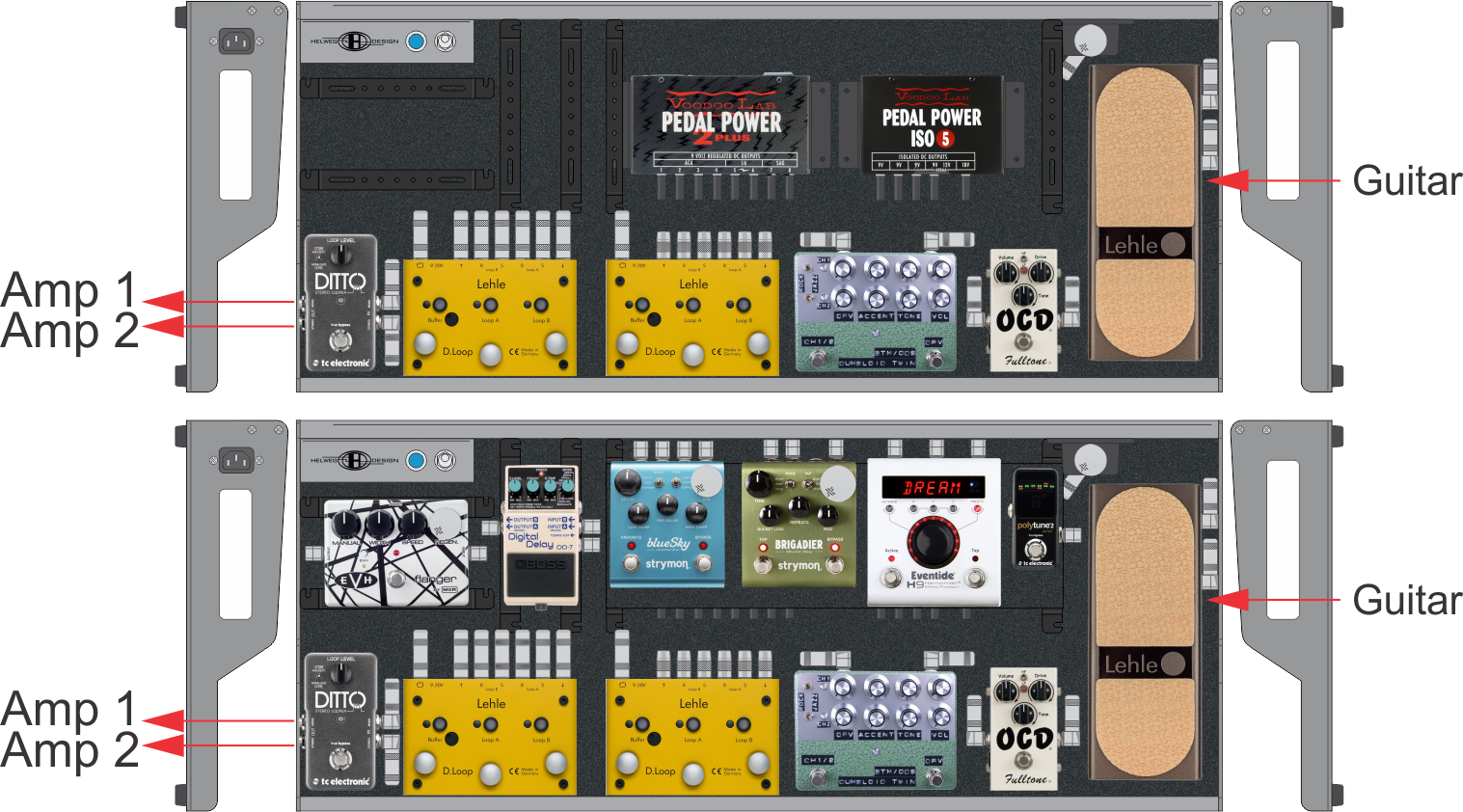Click the EVH flanger Manual knob
This screenshot has height=812, width=1463.
pyautogui.click(x=347, y=526)
